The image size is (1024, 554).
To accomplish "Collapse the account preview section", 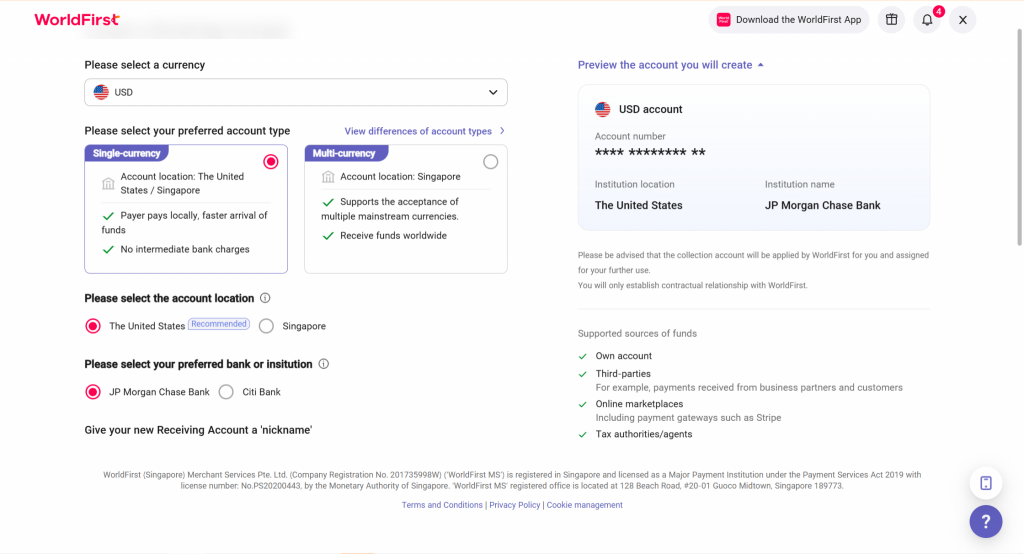I will pyautogui.click(x=670, y=65).
